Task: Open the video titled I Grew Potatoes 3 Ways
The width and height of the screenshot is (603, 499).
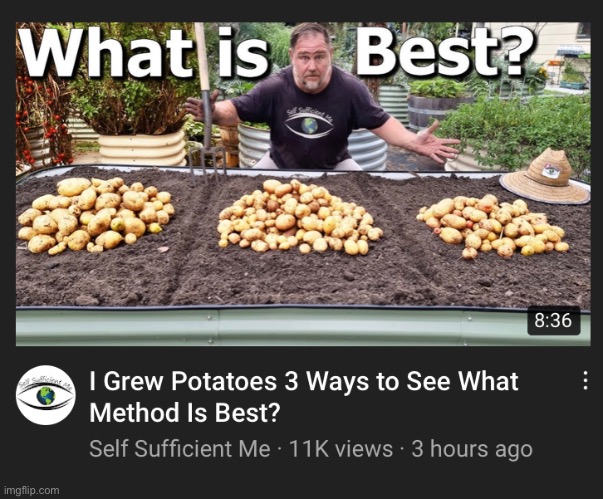Action: (x=304, y=397)
